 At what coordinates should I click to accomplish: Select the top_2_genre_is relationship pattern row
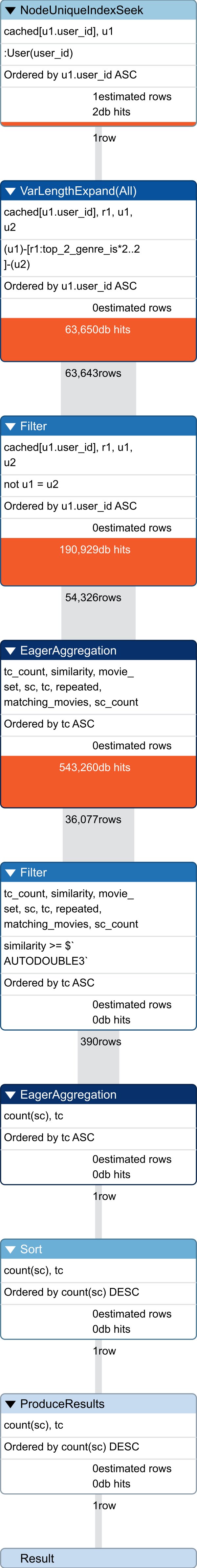click(x=98, y=256)
